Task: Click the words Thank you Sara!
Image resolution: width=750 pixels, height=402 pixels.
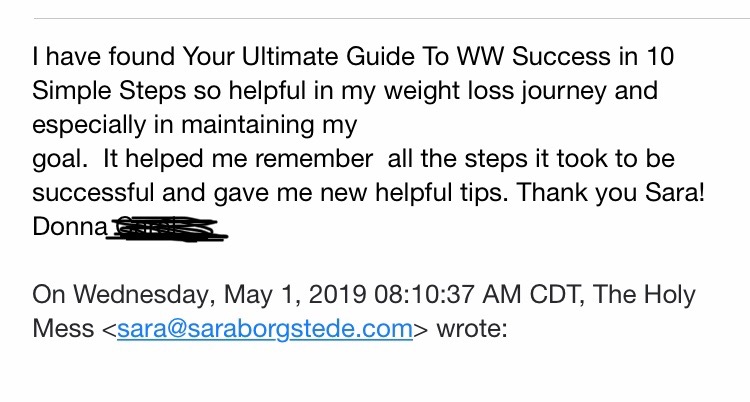Action: pos(611,193)
